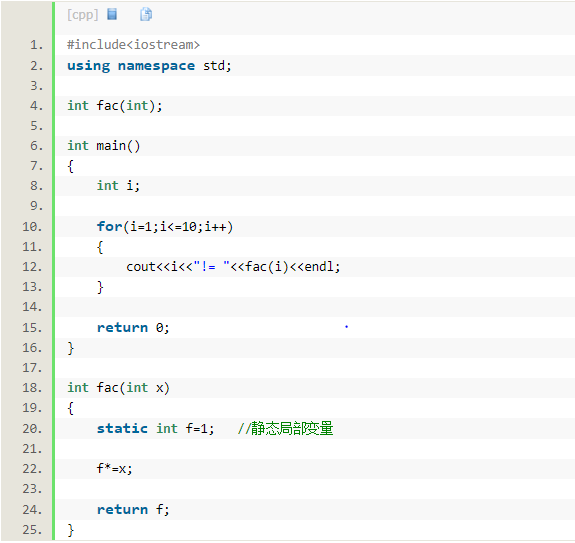
Task: Click the cout statement on line 12
Action: [233, 267]
